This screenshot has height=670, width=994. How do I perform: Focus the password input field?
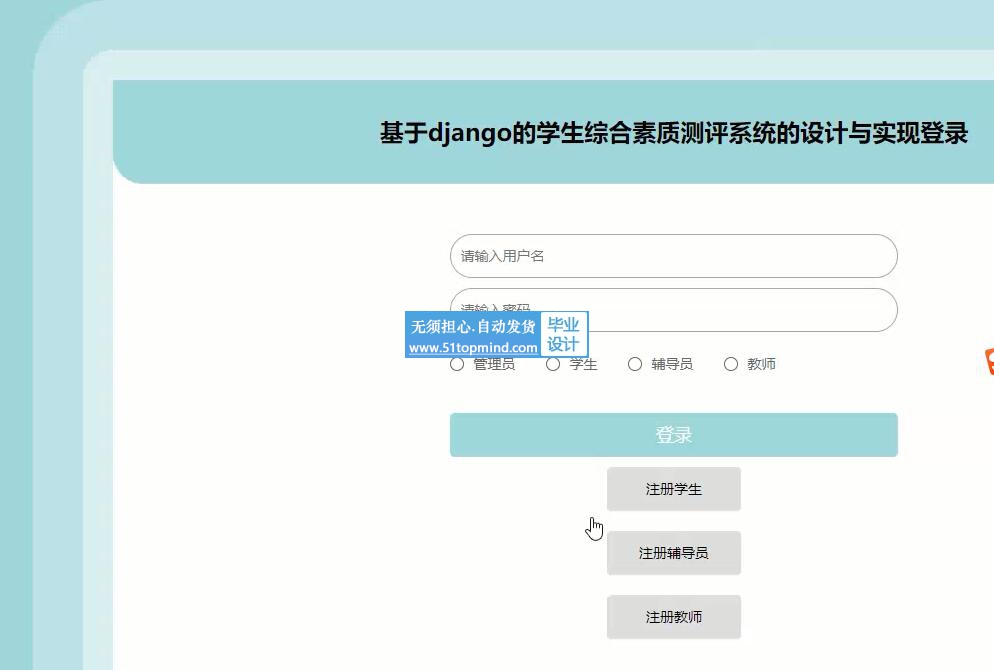pos(673,310)
